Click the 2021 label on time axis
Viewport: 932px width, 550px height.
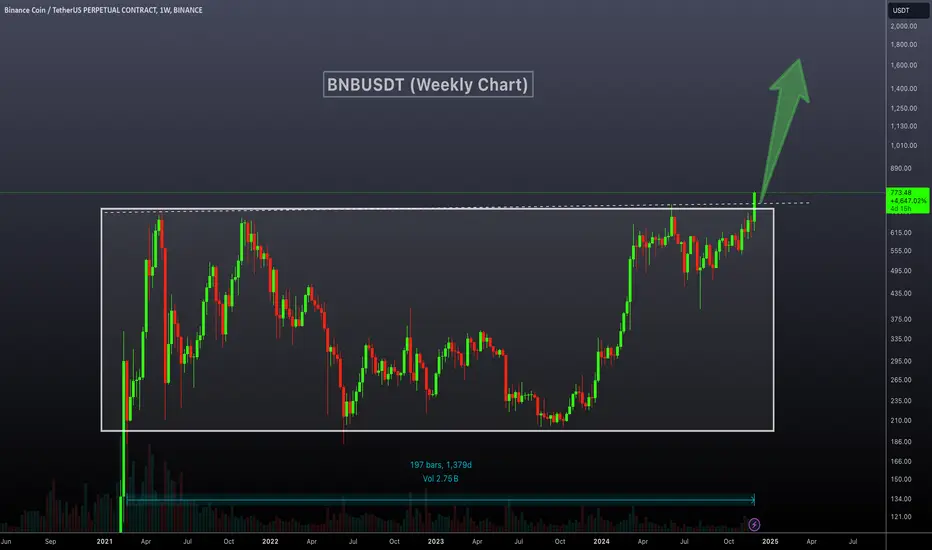105,542
